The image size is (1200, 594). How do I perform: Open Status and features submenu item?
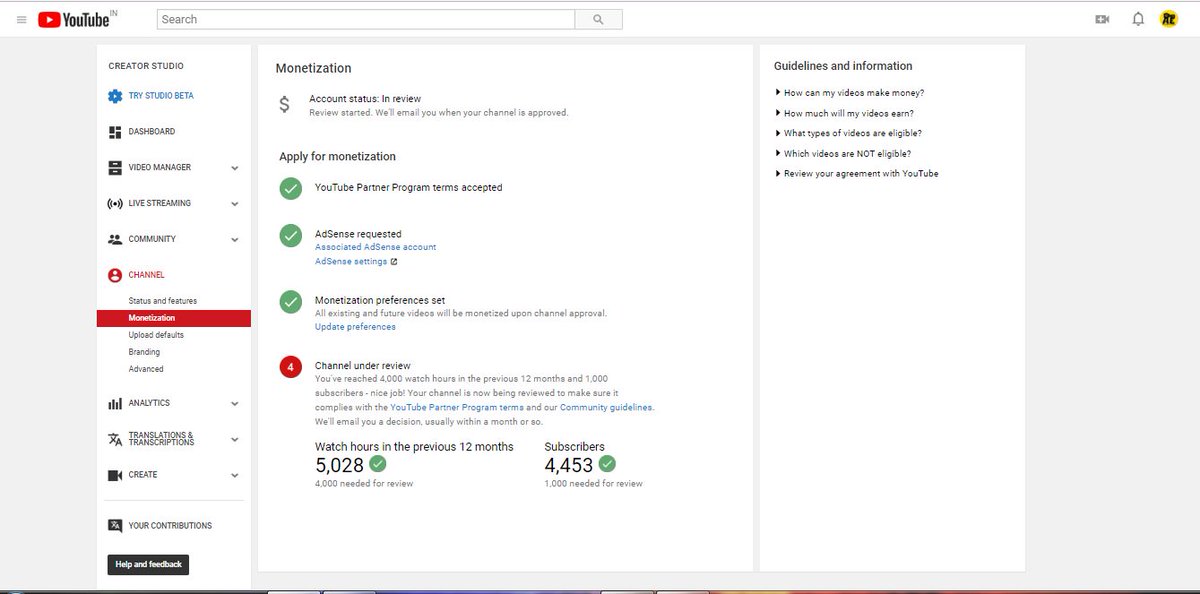coord(163,301)
